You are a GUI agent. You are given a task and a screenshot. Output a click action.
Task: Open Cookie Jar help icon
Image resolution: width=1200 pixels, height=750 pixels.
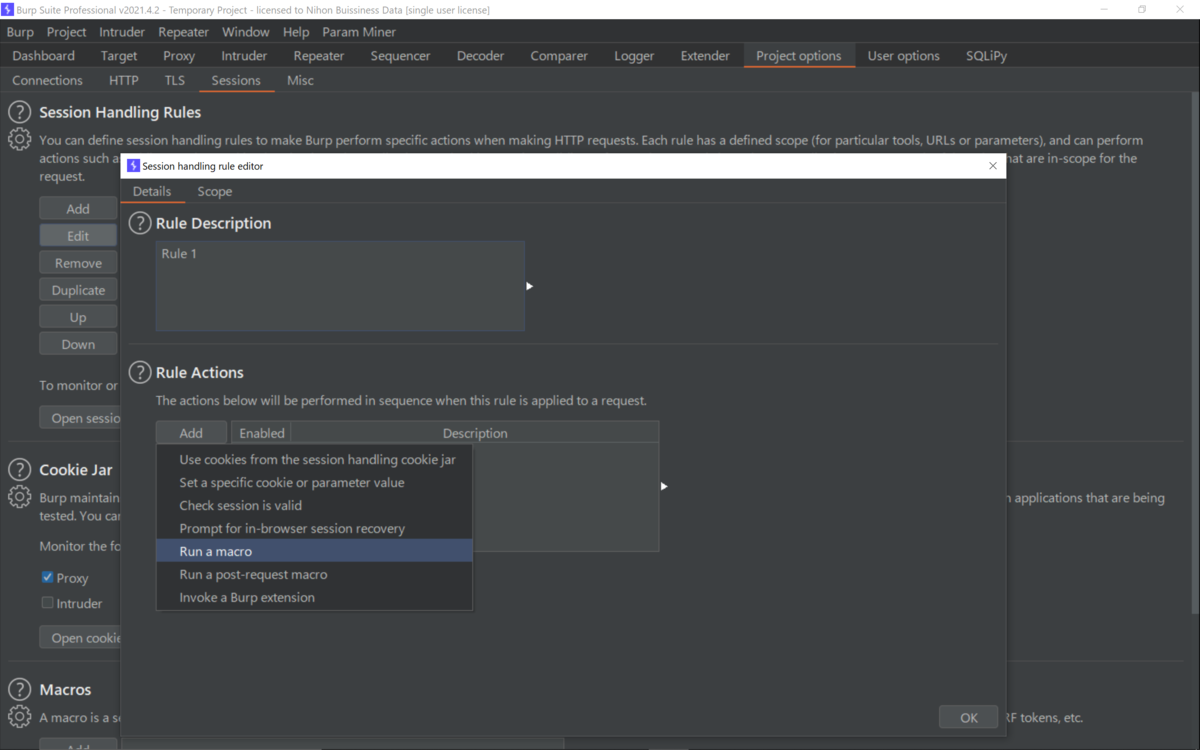[x=19, y=469]
